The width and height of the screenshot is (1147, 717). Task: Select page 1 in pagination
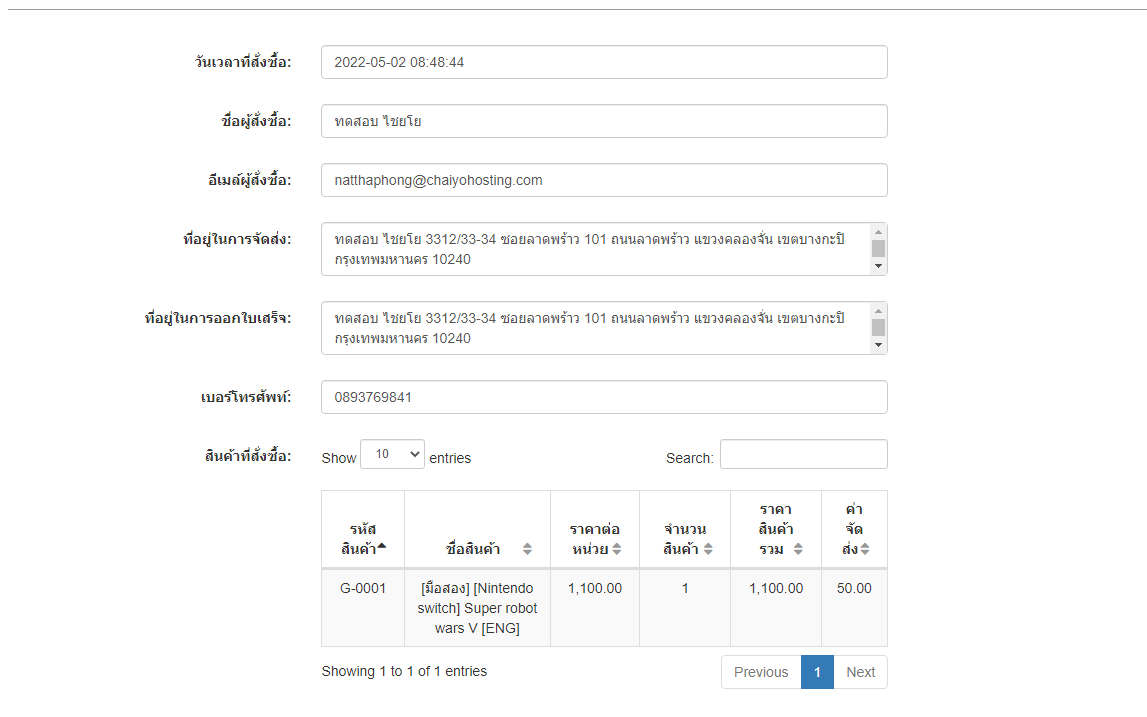click(x=817, y=672)
